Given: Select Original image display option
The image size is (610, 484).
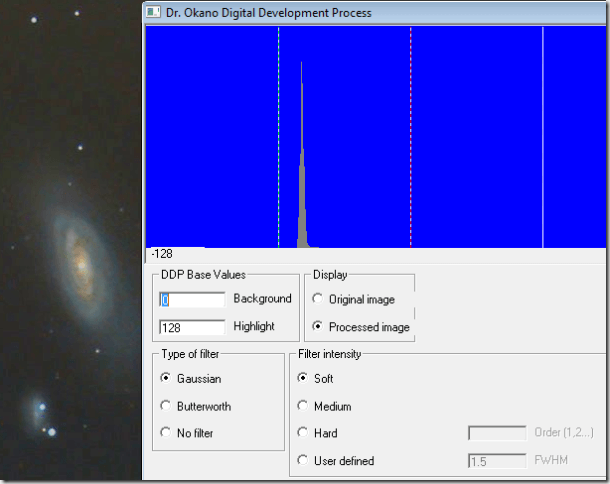Looking at the screenshot, I should click(318, 299).
